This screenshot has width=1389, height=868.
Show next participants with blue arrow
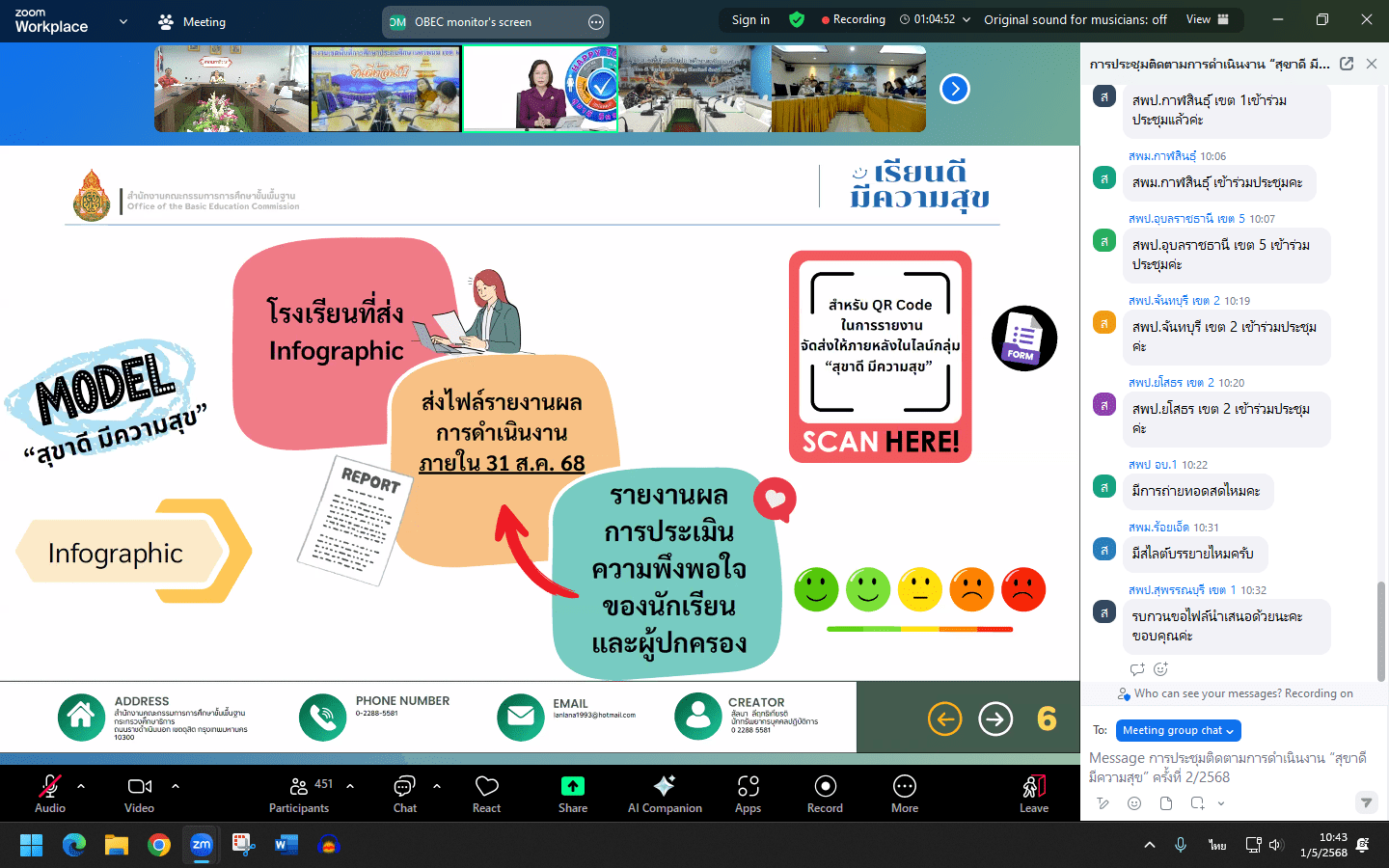955,89
